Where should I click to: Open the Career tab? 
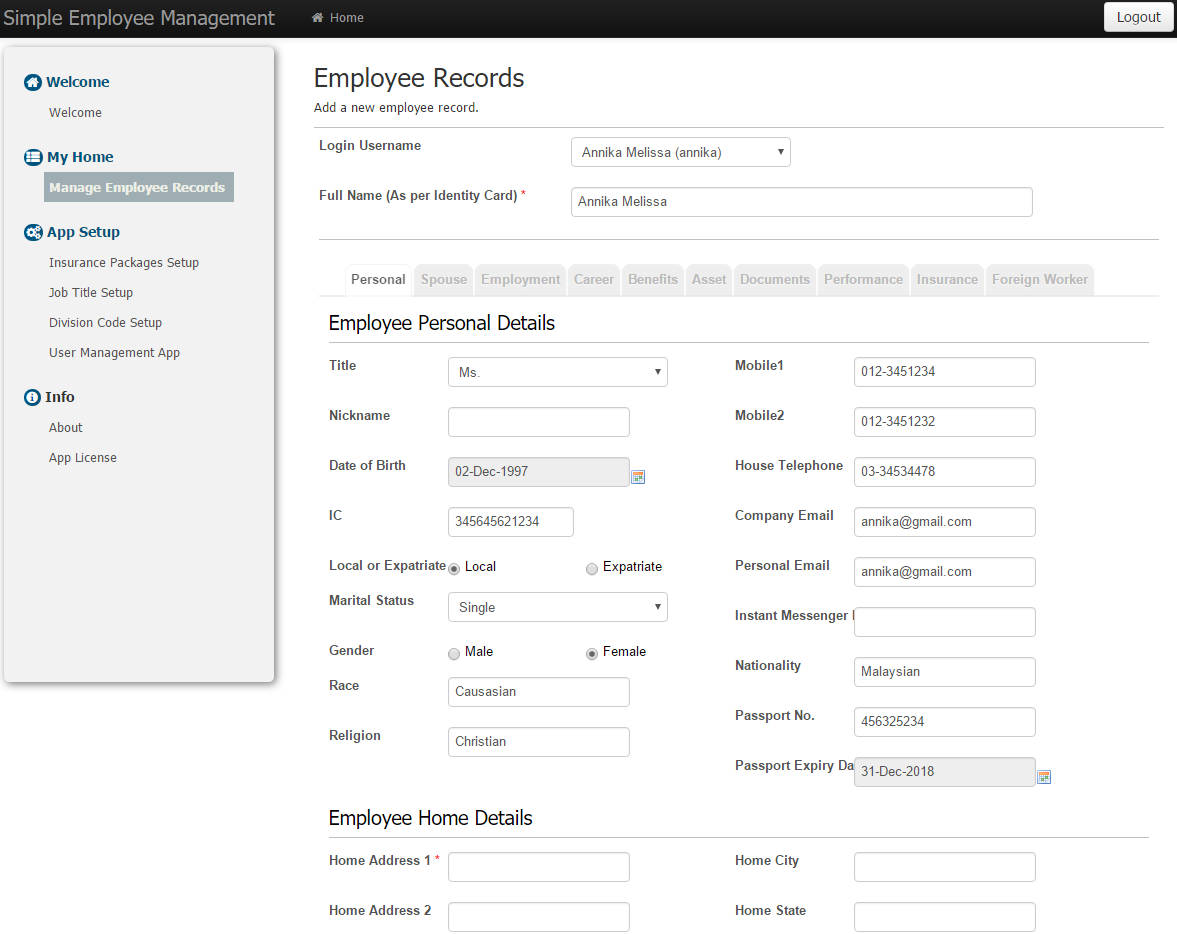coord(594,279)
